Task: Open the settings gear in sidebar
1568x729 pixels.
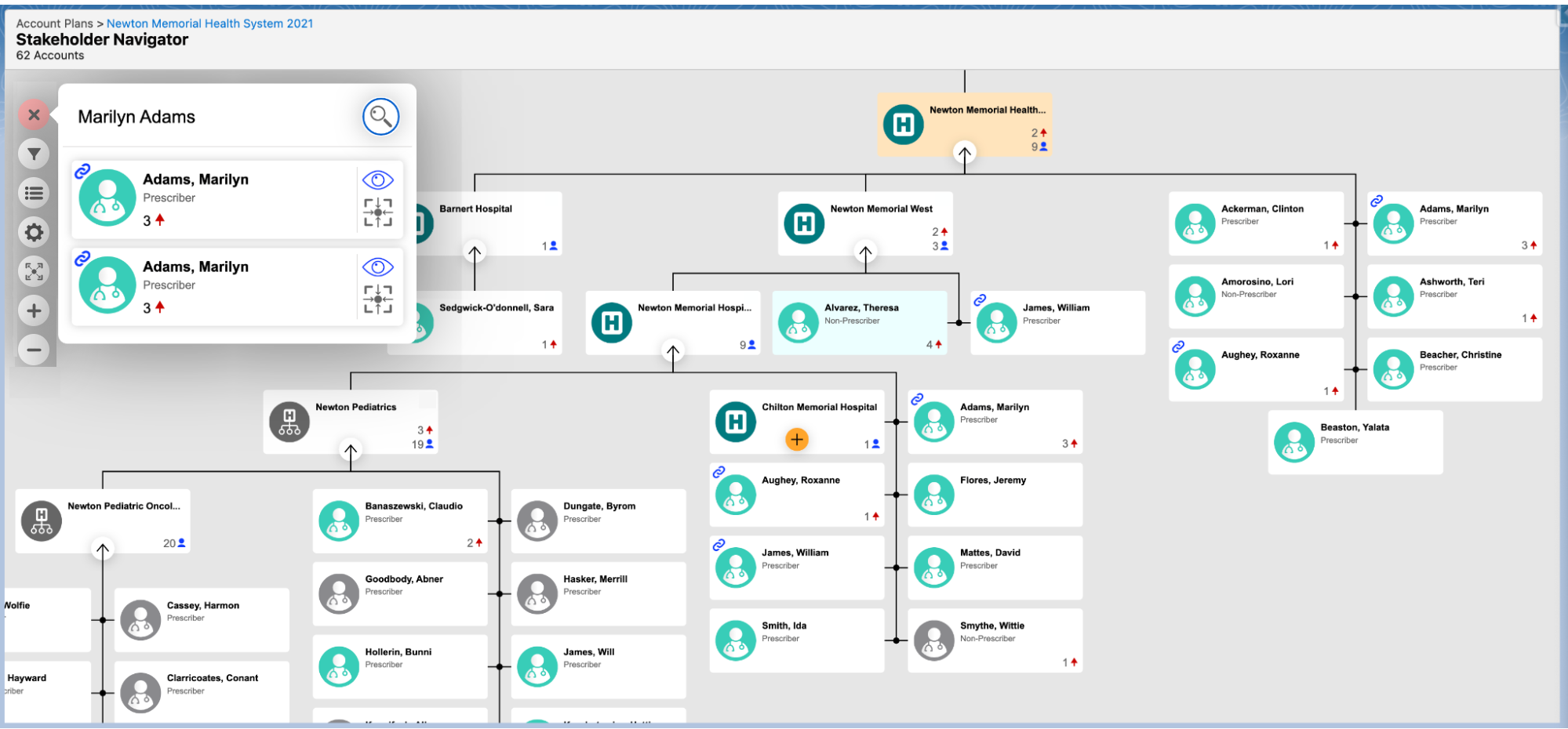Action: (x=34, y=233)
